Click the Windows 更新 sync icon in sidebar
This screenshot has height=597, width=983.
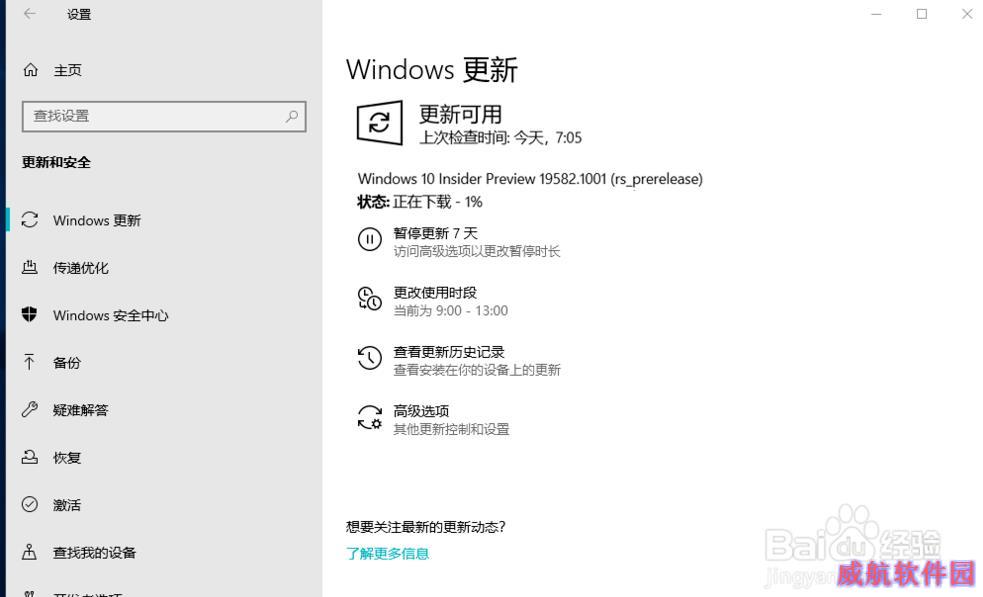tap(29, 219)
